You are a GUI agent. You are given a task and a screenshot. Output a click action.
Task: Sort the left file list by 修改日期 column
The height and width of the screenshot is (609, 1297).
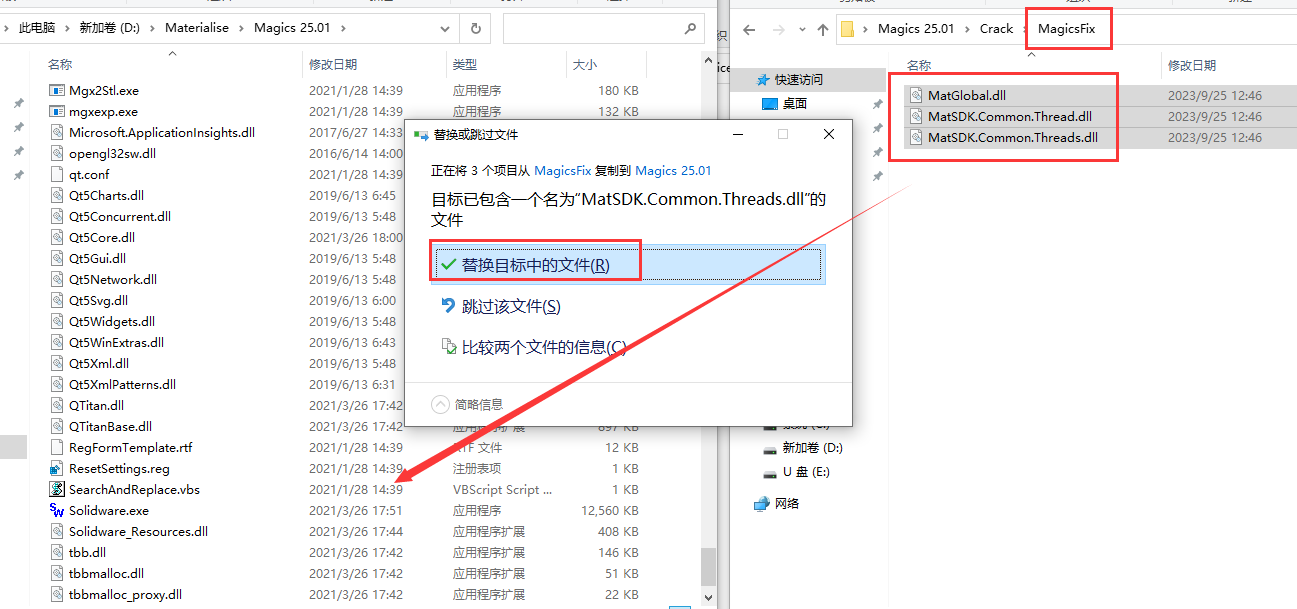(333, 65)
